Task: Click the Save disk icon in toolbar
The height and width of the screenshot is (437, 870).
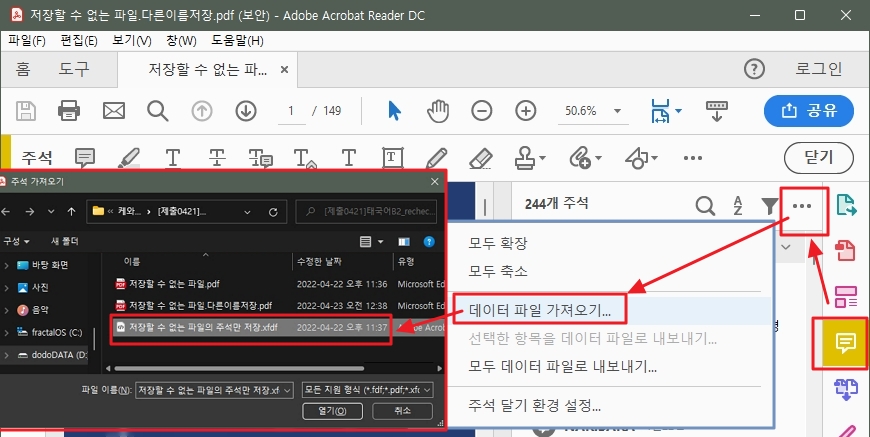Action: 26,111
